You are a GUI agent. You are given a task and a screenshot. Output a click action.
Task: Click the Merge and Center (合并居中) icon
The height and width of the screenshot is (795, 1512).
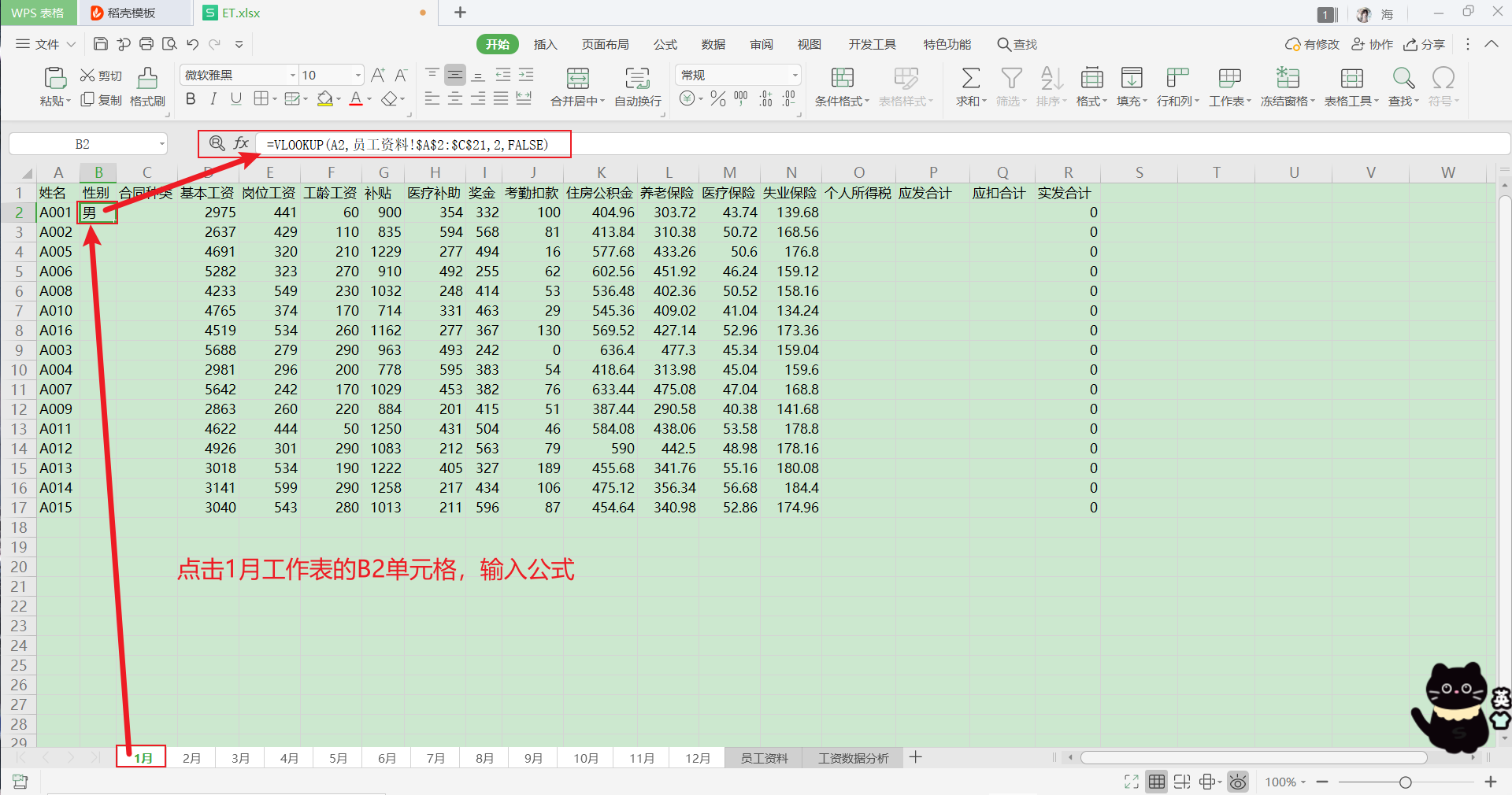tap(578, 78)
